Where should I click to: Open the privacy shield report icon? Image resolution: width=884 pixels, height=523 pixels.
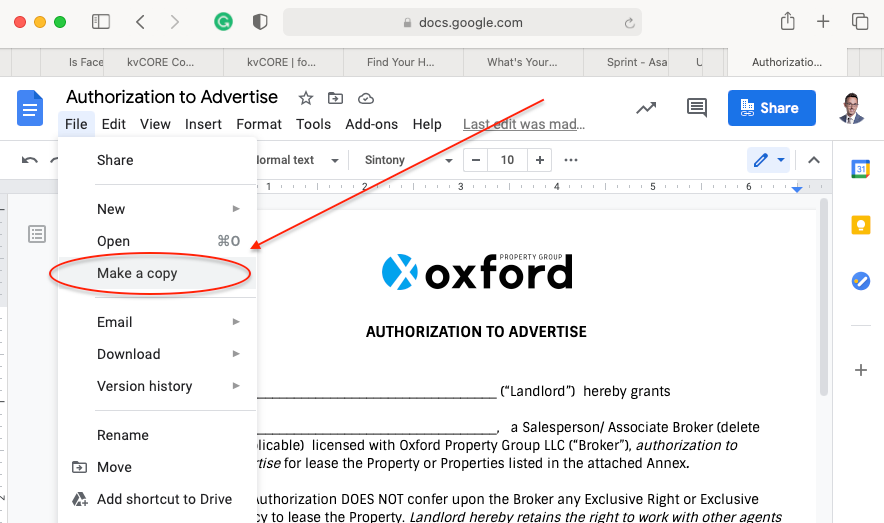260,22
